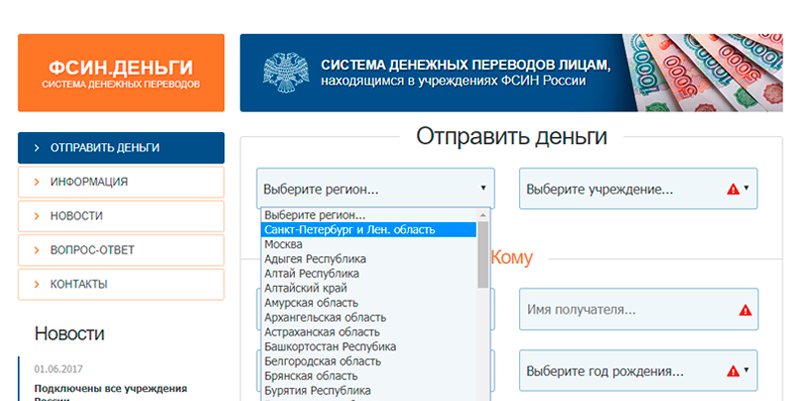Select Архангельская область option
Image resolution: width=800 pixels, height=401 pixels.
coord(368,317)
